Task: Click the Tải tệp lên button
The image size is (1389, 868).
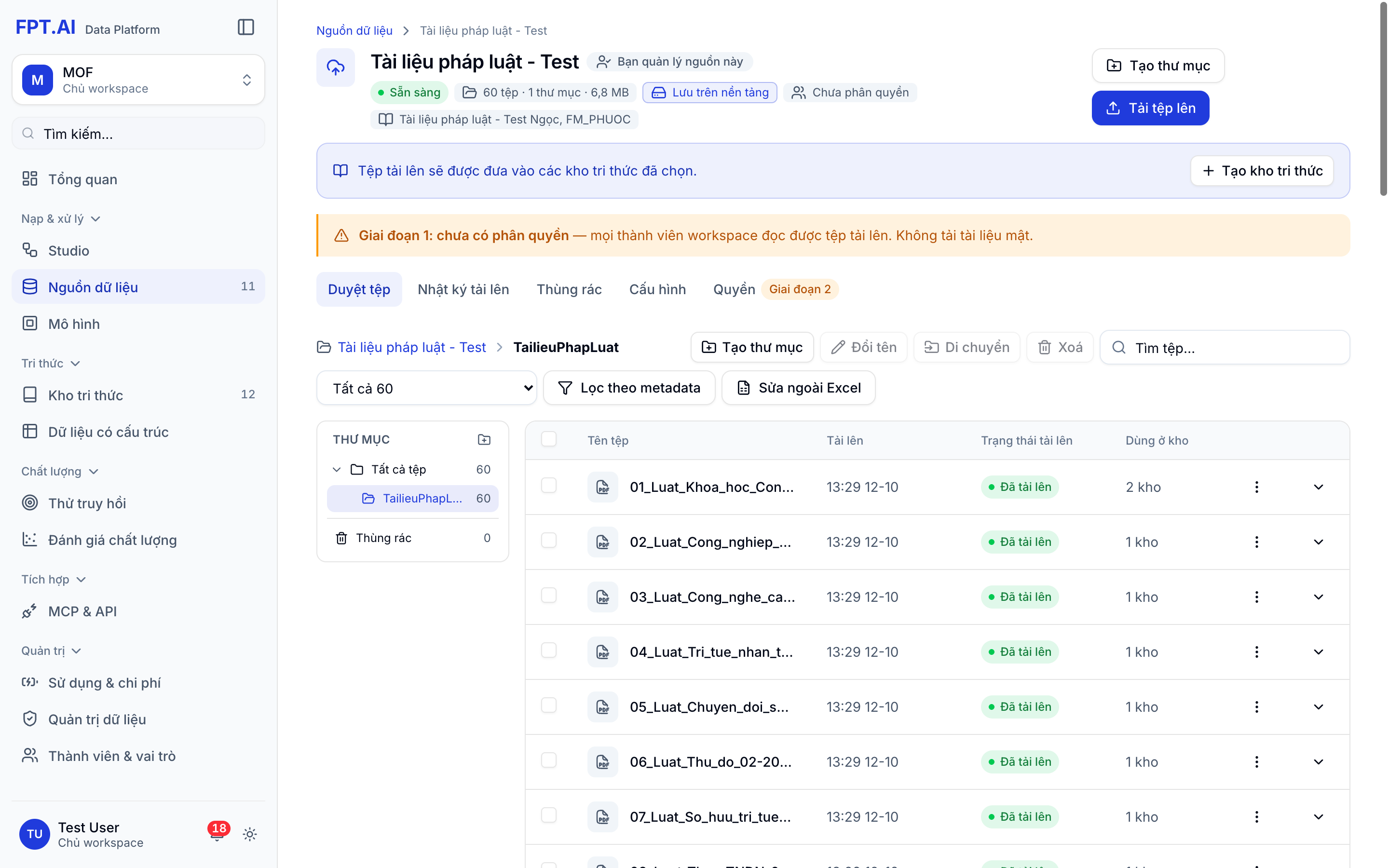Action: coord(1150,108)
